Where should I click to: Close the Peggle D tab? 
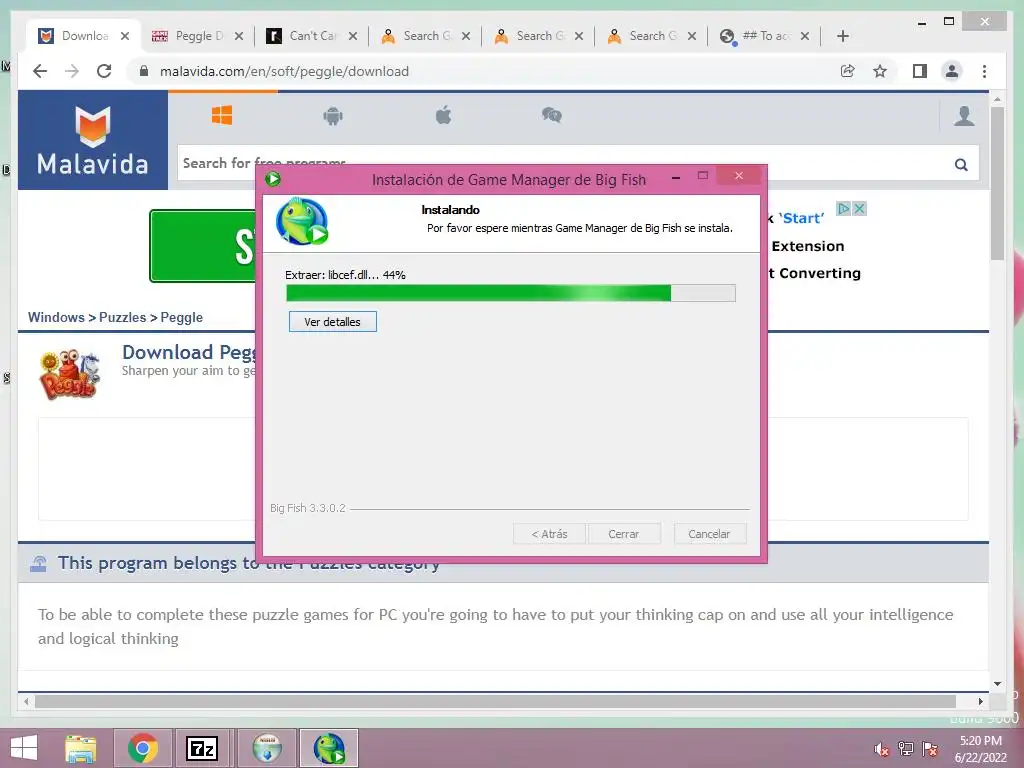239,36
